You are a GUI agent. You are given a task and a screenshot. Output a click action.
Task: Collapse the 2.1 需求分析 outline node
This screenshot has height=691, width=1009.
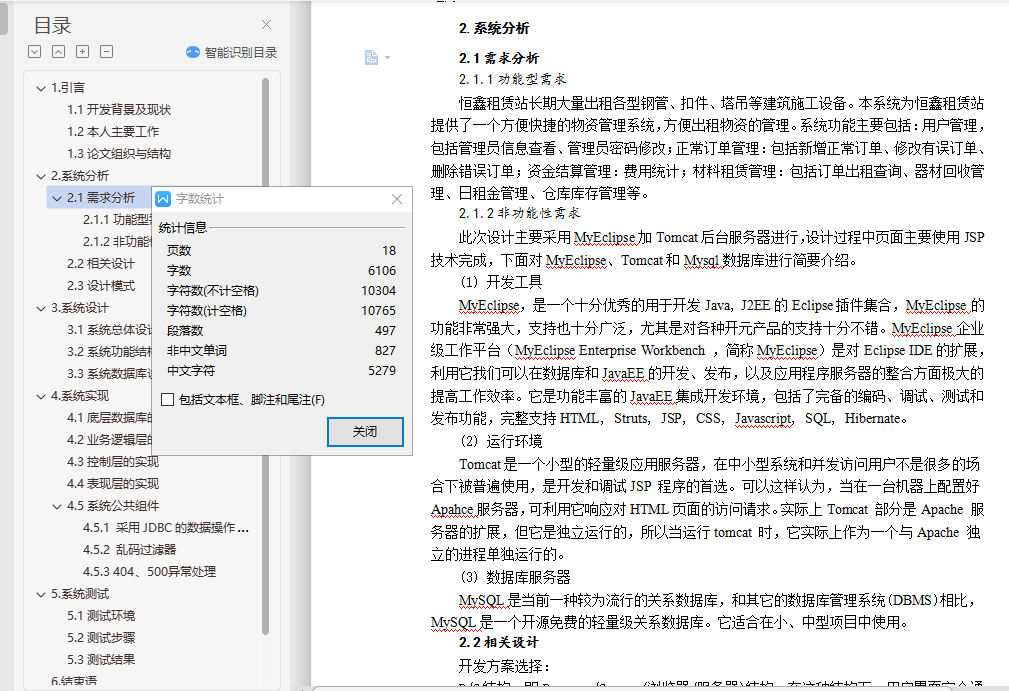pyautogui.click(x=57, y=198)
